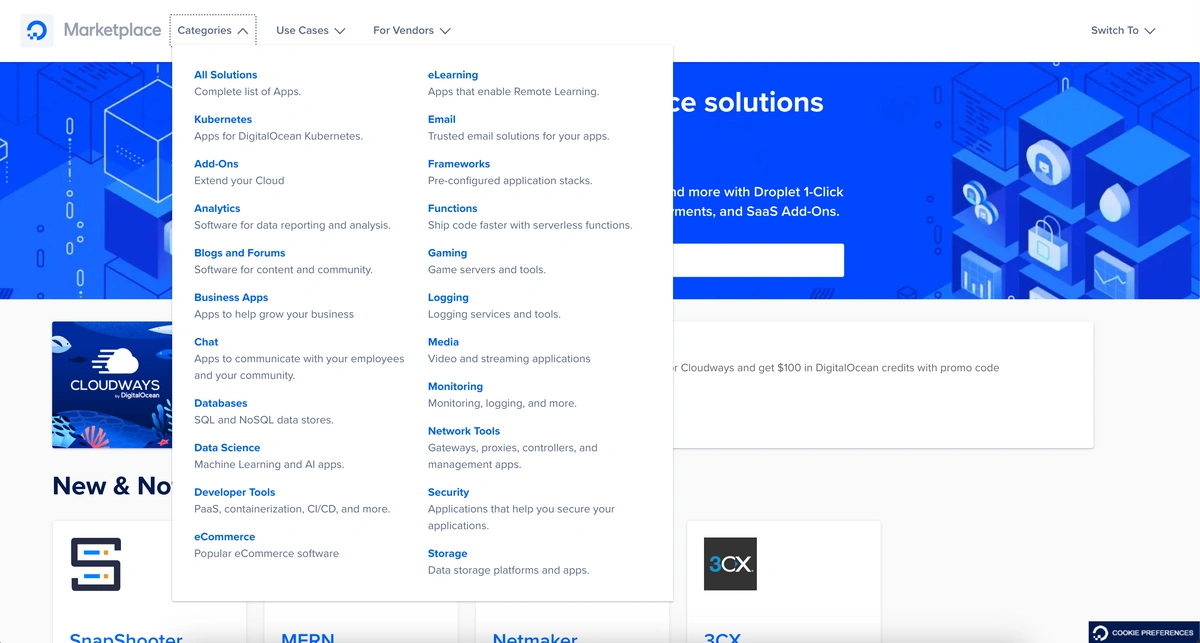Select Analytics category
This screenshot has height=643, width=1200.
coord(217,208)
